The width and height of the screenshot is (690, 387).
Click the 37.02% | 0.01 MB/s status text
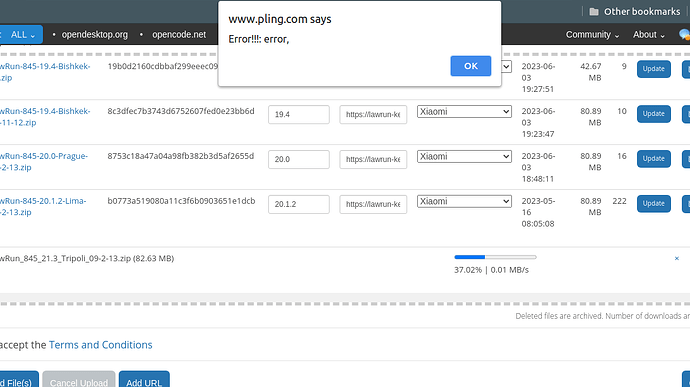pos(492,270)
